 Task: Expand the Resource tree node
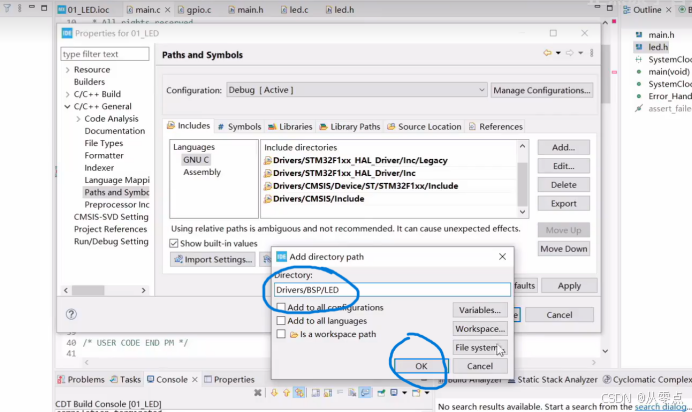point(68,70)
